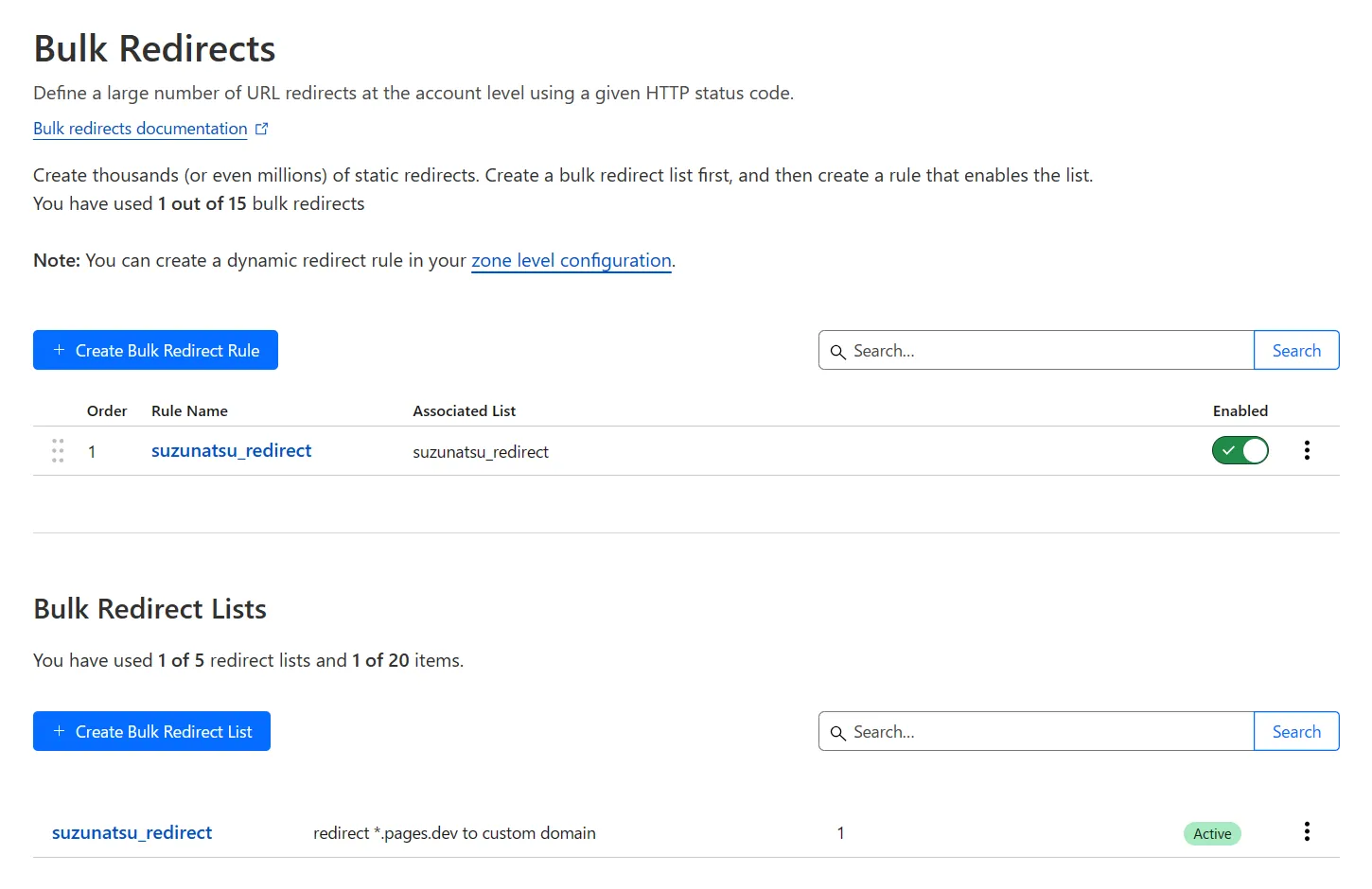Grab the drag handle of rule 1
Viewport: 1372px width, 889px height.
coord(58,450)
